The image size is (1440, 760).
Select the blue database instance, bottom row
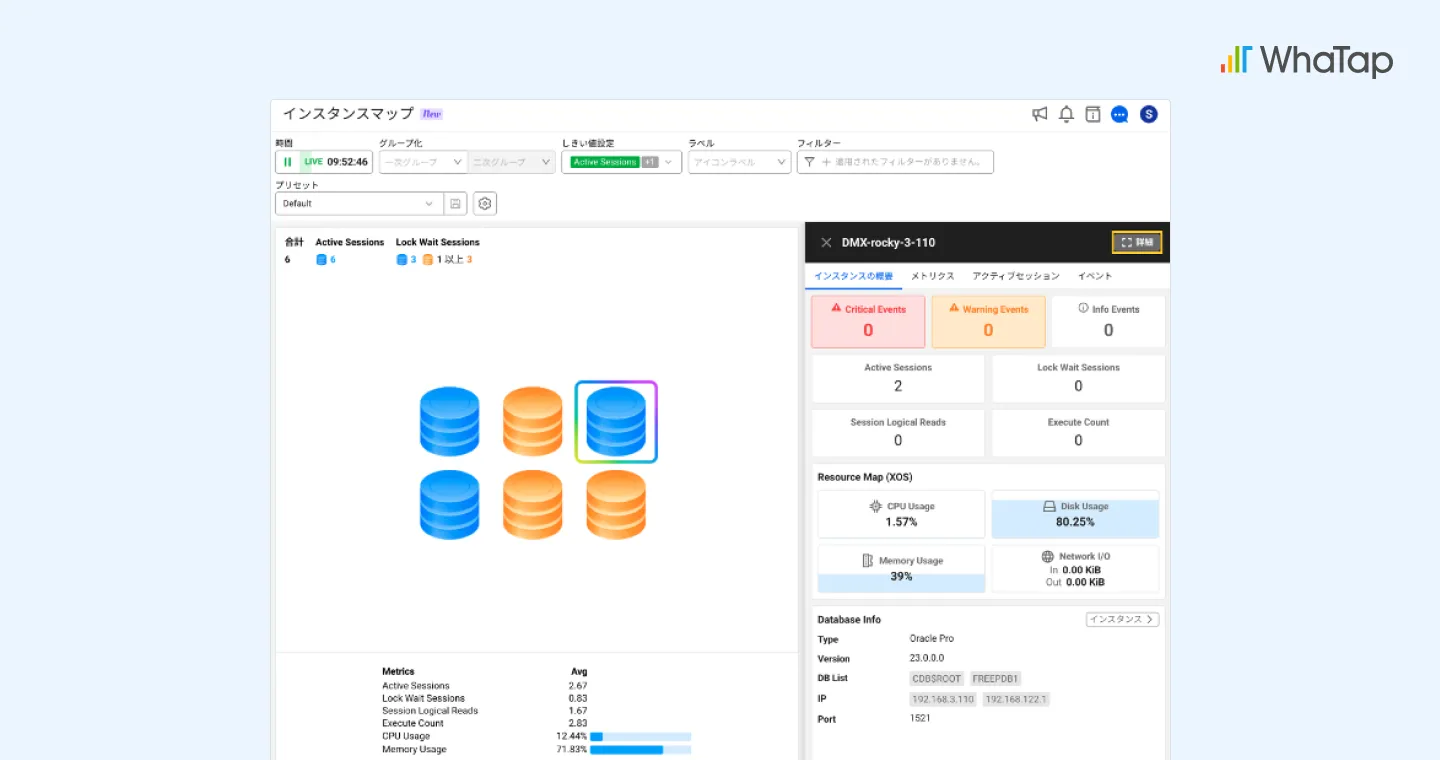[x=450, y=504]
